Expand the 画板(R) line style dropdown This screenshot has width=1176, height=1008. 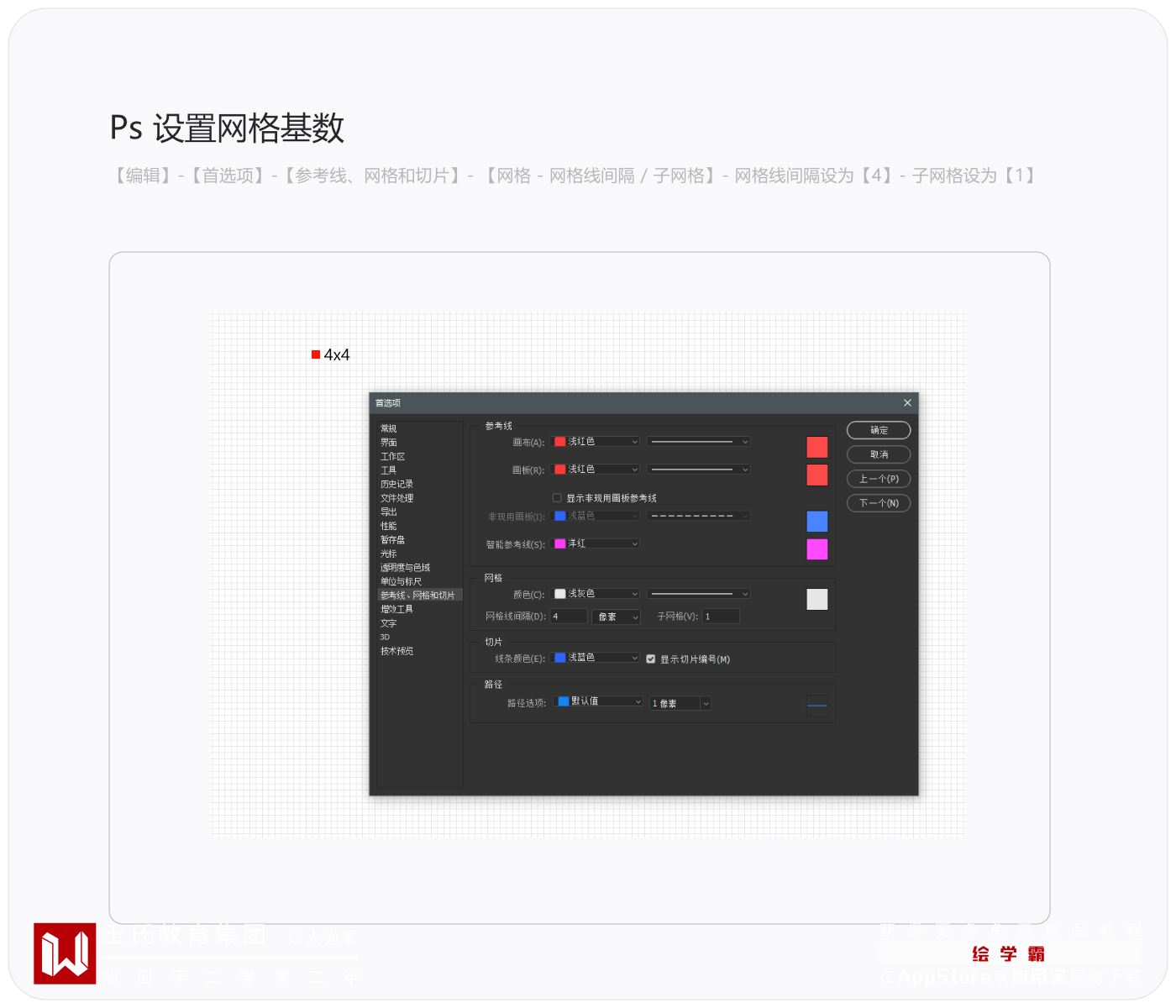[698, 470]
